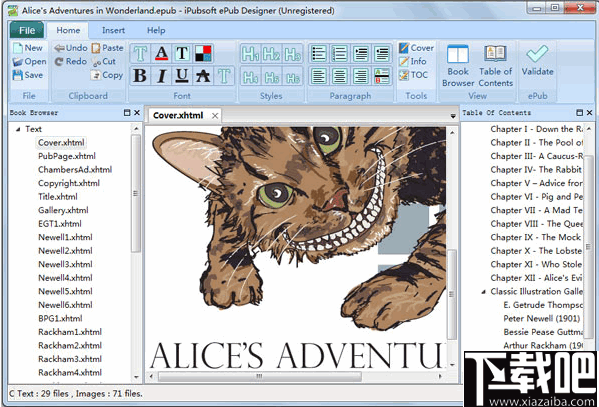Open Chapter X - The Lobster entry
The image size is (599, 407).
[536, 251]
